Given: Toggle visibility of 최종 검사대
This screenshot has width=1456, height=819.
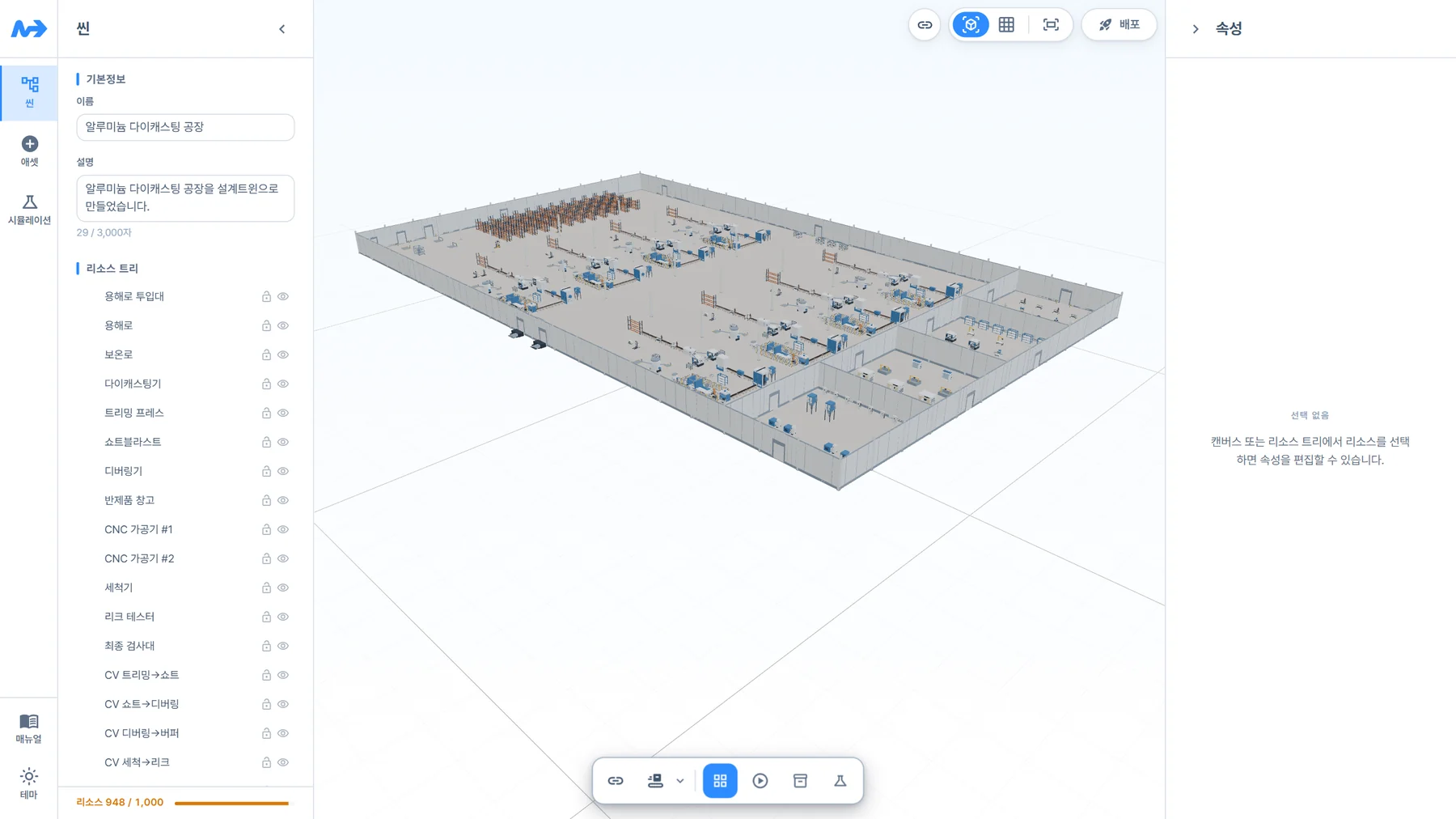Looking at the screenshot, I should coord(283,647).
